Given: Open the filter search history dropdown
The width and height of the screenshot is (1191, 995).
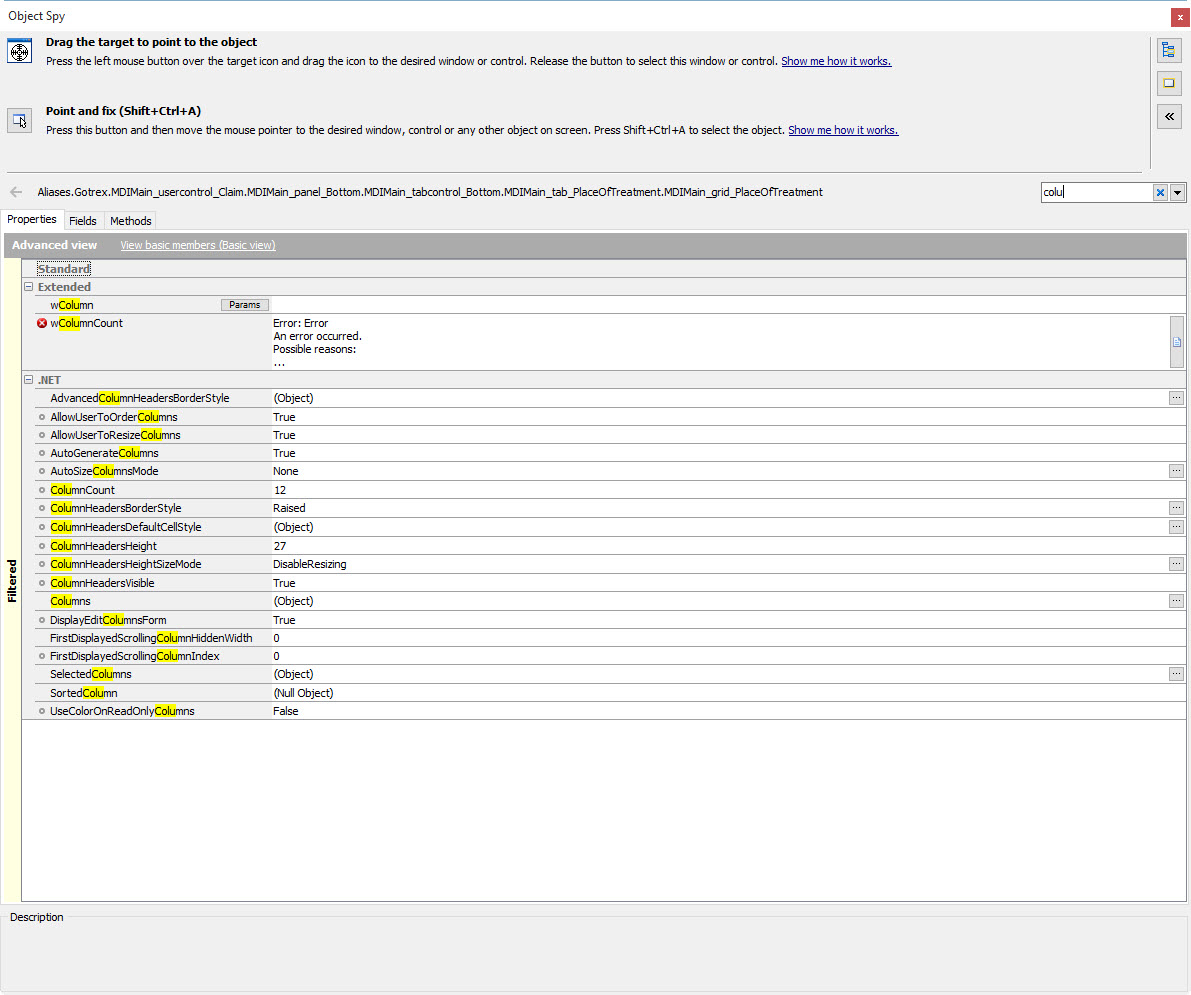Looking at the screenshot, I should pos(1177,192).
